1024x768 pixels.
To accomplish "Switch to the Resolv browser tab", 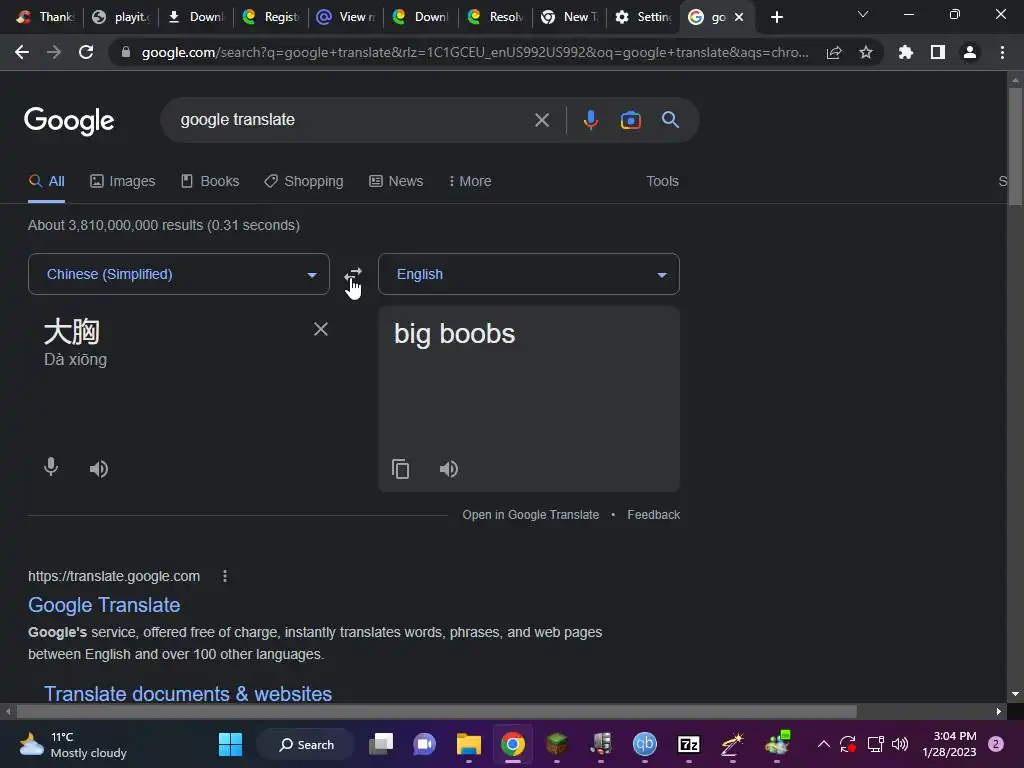I will (x=496, y=18).
